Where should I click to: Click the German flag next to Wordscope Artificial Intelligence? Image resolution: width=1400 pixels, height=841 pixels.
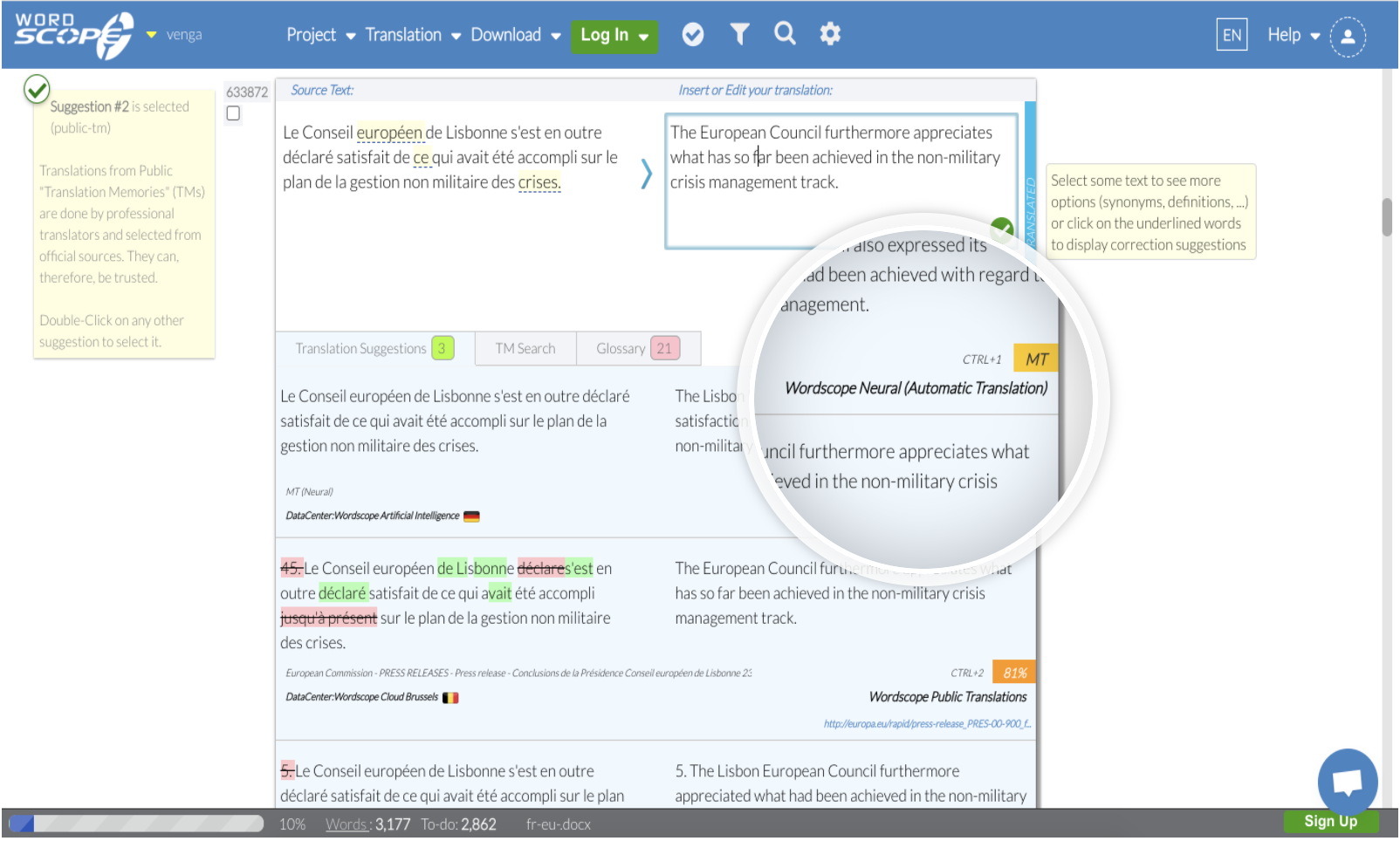(x=471, y=515)
